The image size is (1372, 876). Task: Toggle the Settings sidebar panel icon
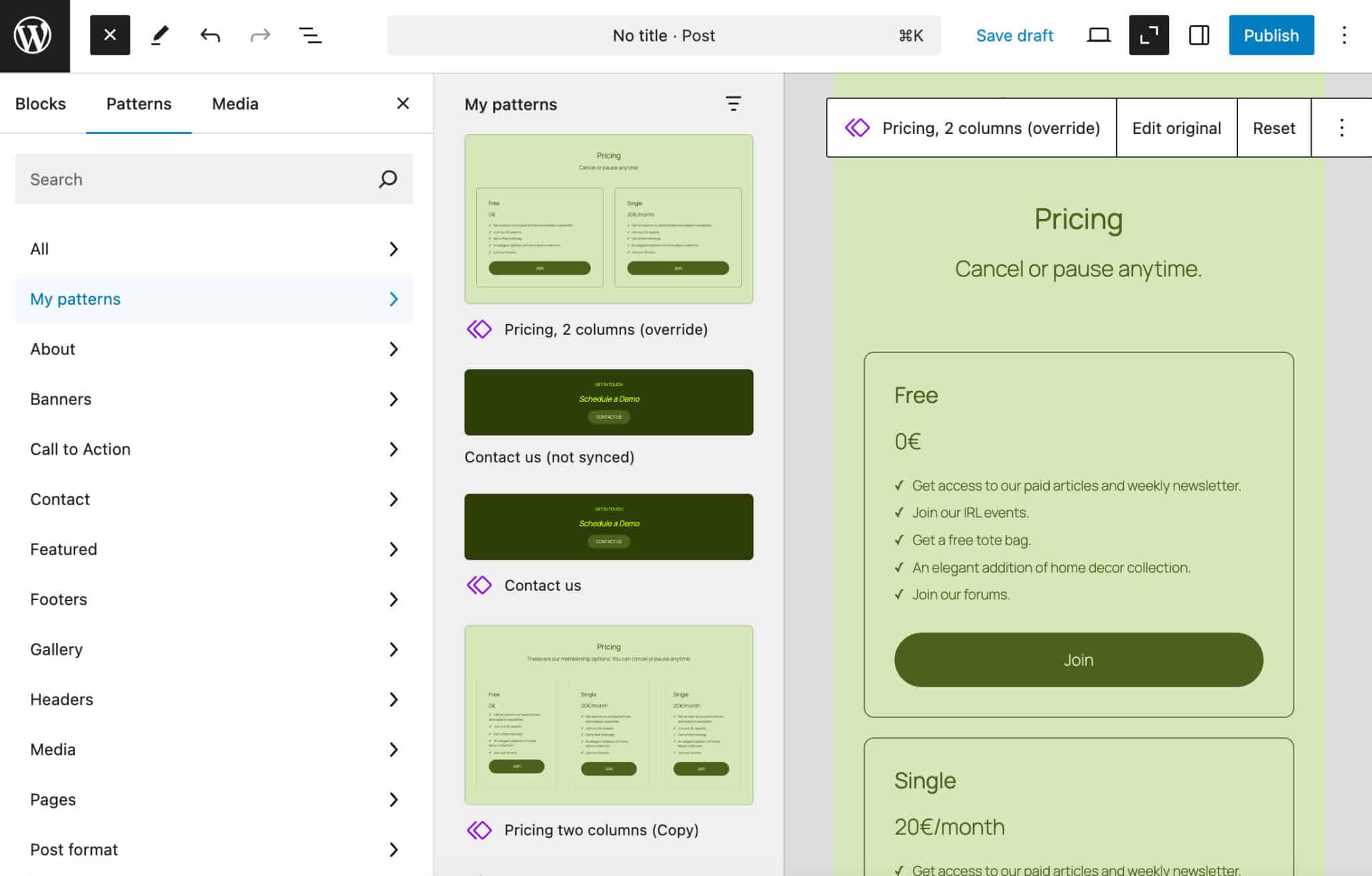pyautogui.click(x=1198, y=35)
